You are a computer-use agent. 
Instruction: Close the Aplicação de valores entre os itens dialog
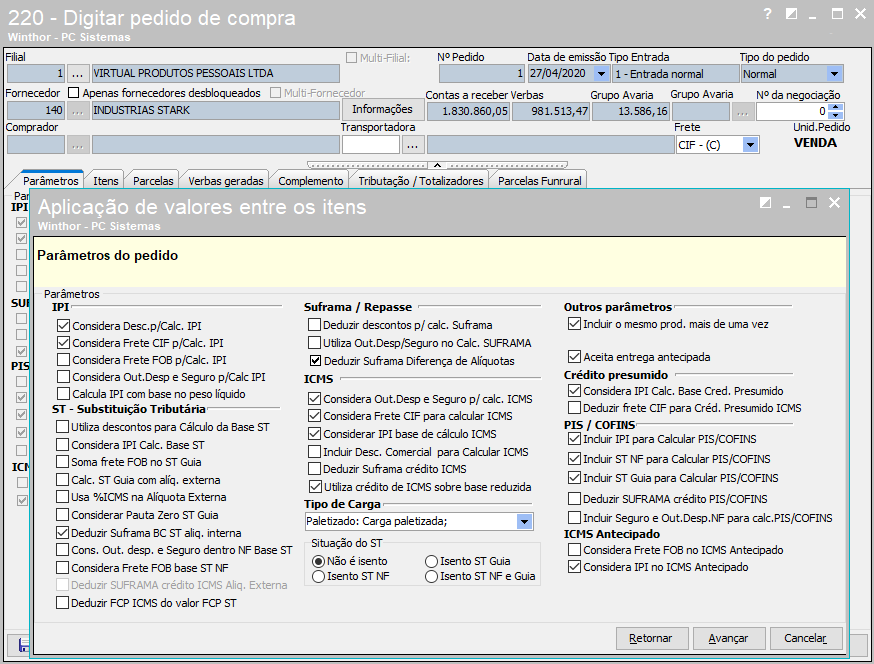tap(834, 203)
